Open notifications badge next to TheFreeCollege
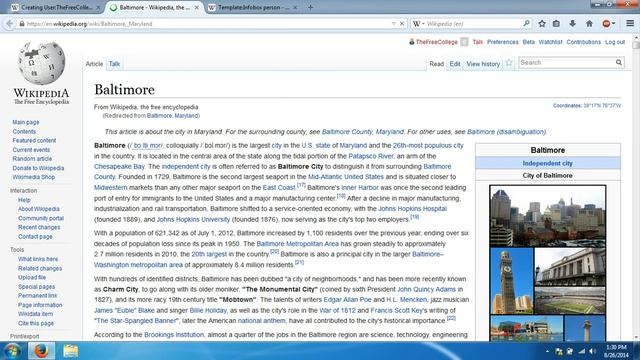Viewport: 640px width, 360px height. click(x=464, y=42)
